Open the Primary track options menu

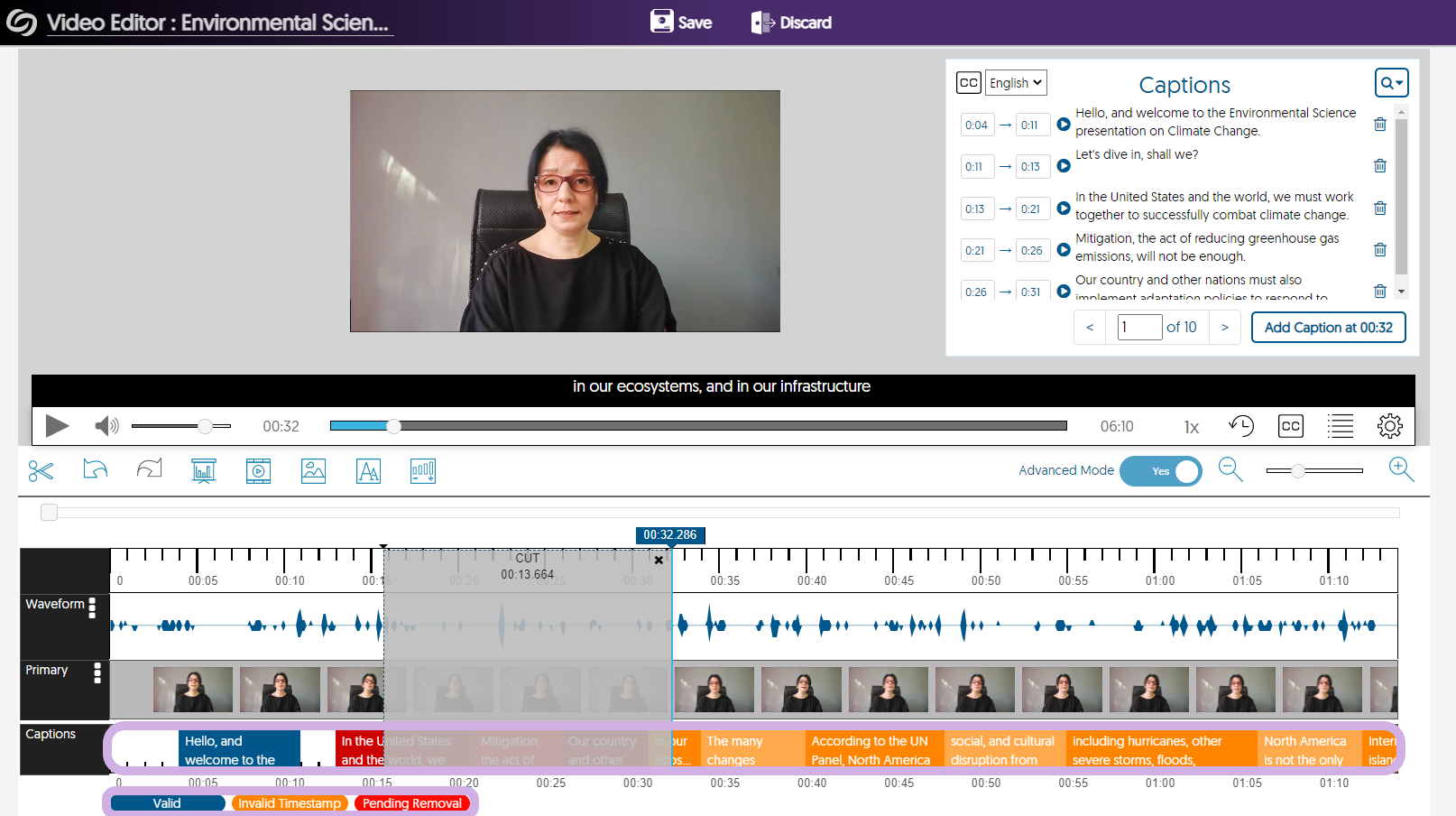pyautogui.click(x=97, y=672)
